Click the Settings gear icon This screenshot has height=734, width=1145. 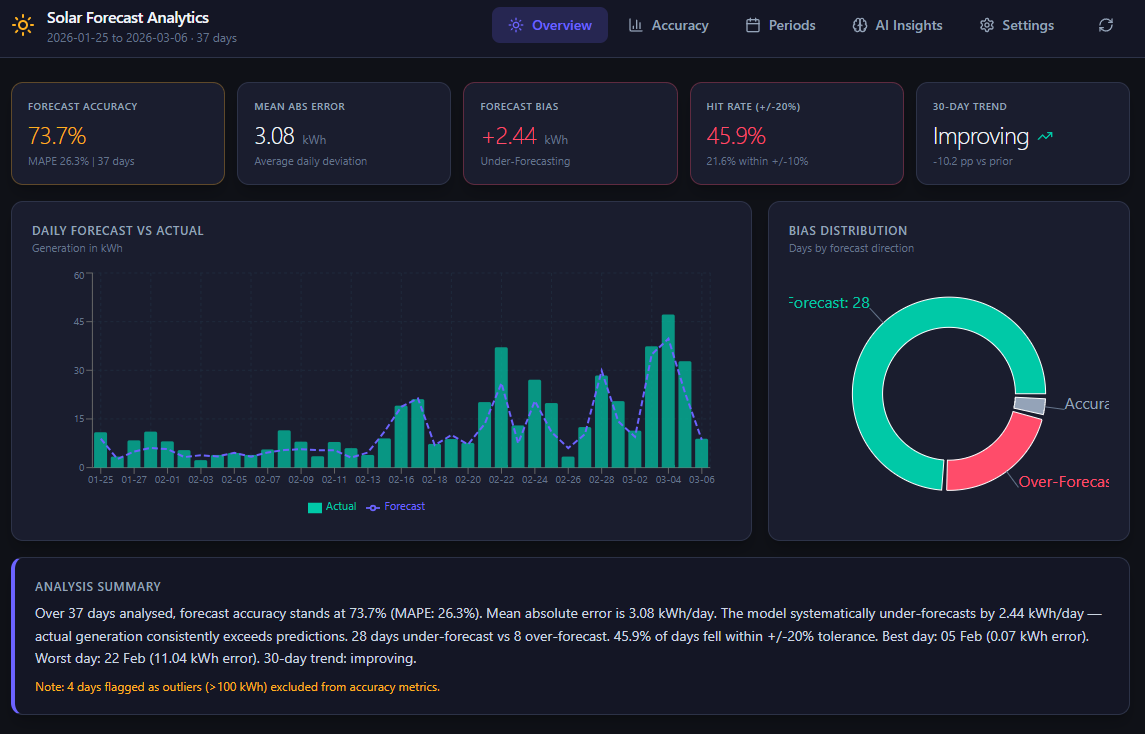987,25
